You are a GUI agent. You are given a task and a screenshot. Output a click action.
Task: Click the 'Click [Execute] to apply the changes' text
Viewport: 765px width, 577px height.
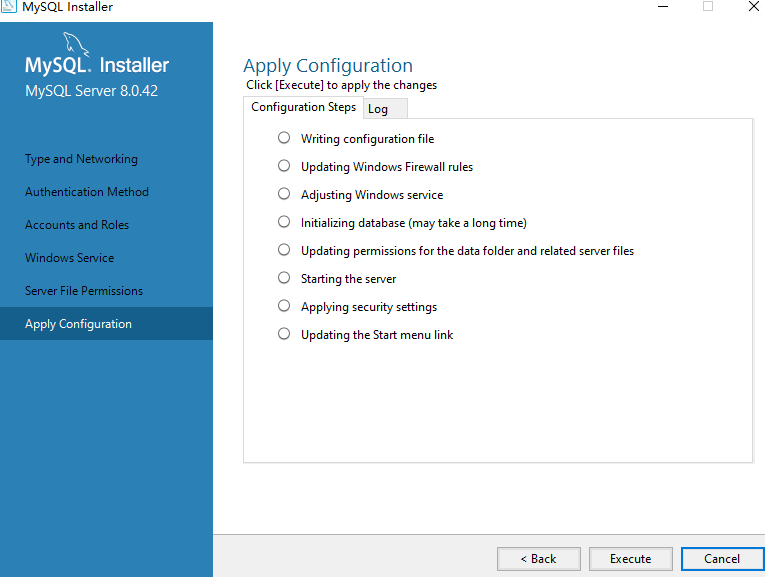point(342,85)
